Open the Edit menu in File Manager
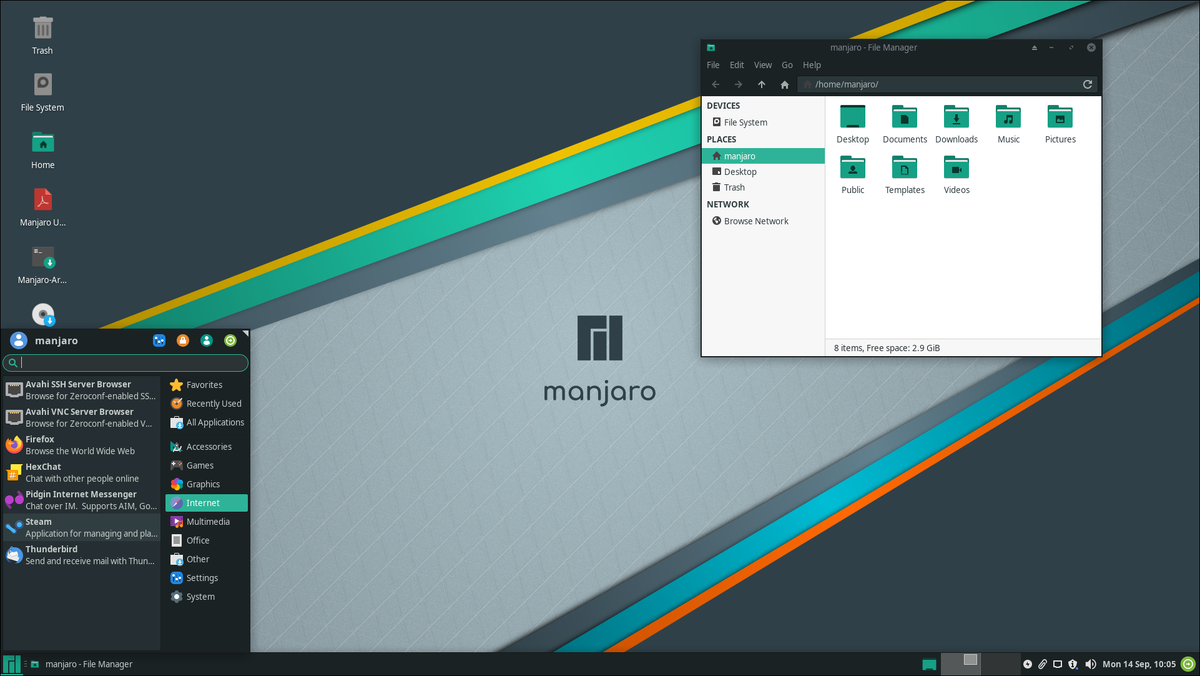Screen dimensions: 1200x676 [x=736, y=64]
